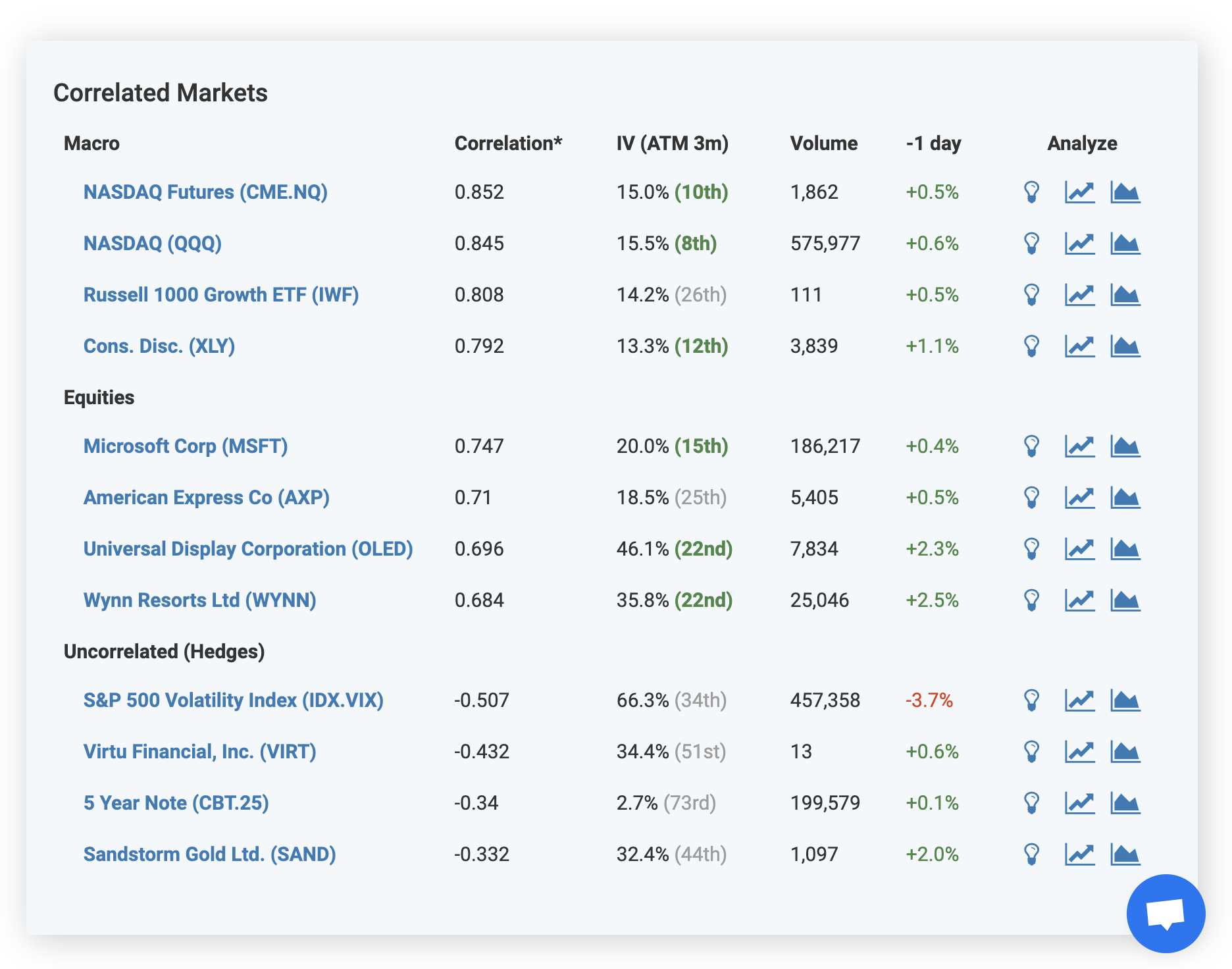Viewport: 1232px width, 969px height.
Task: Open NASDAQ (QQQ) link
Action: pos(153,244)
